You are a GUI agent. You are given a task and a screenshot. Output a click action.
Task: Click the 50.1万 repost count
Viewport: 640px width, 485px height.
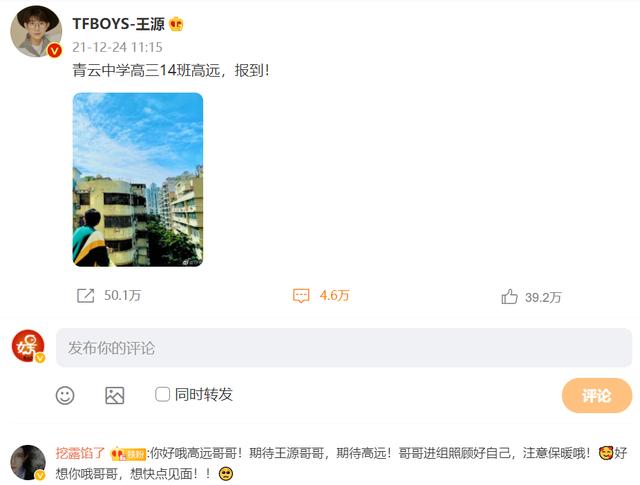(x=122, y=295)
